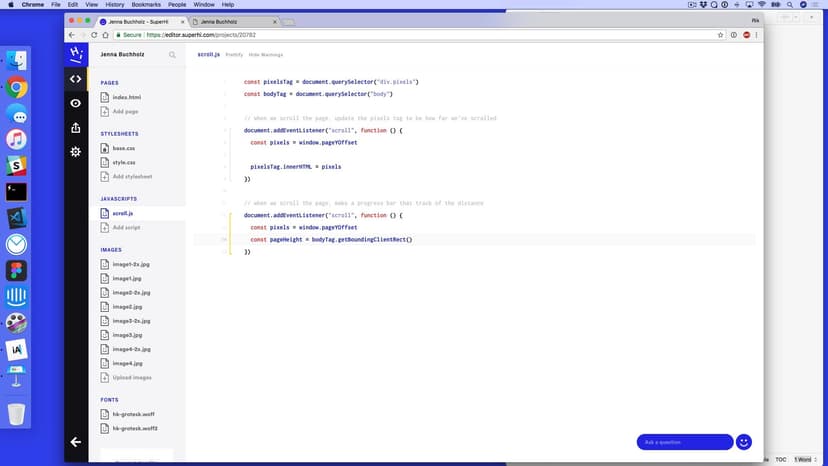
Task: Click the Prettify button
Action: [x=234, y=54]
